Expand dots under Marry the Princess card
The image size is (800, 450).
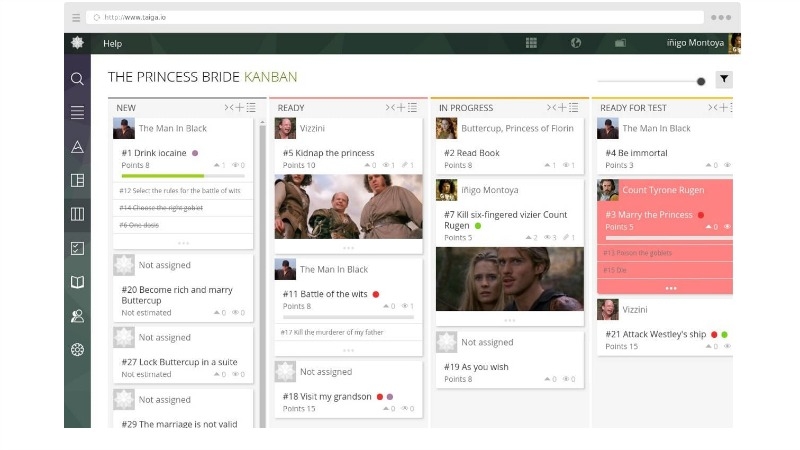[671, 288]
